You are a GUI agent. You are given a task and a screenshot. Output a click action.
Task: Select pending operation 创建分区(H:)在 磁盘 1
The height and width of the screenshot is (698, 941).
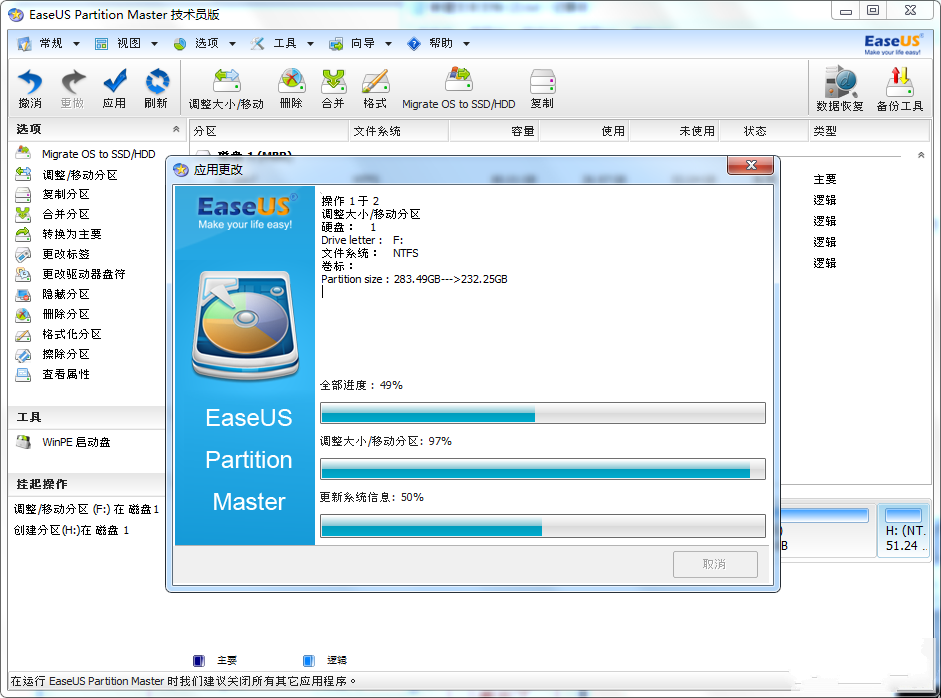(71, 530)
